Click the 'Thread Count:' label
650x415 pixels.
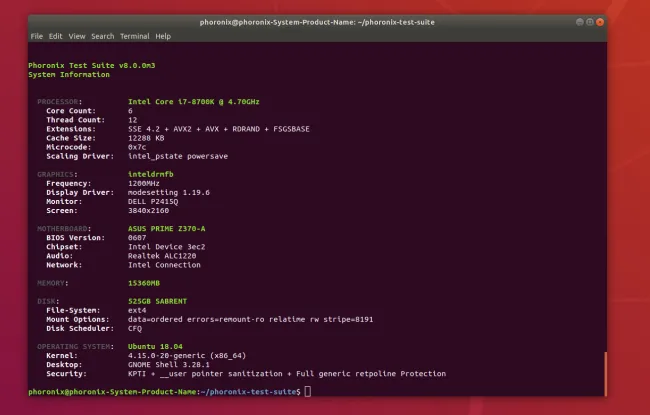tap(75, 120)
